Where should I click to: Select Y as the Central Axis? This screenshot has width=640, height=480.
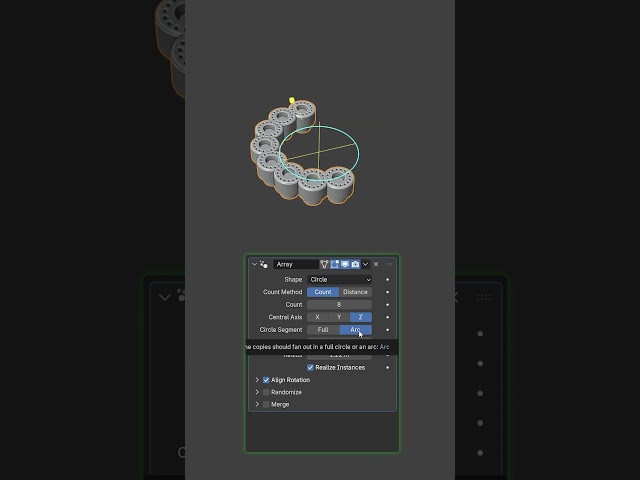click(339, 317)
